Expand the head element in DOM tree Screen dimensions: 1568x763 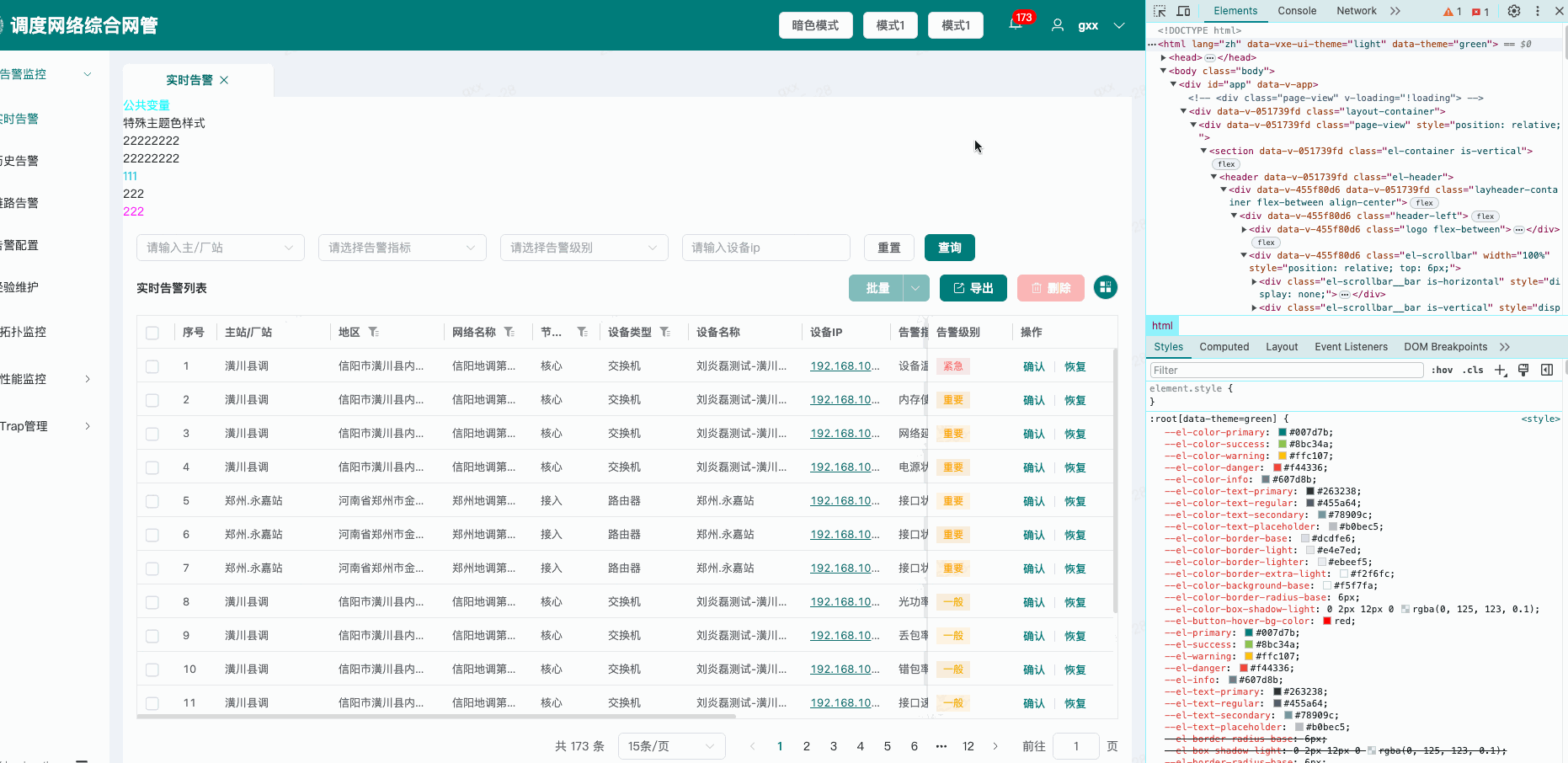coord(1164,58)
